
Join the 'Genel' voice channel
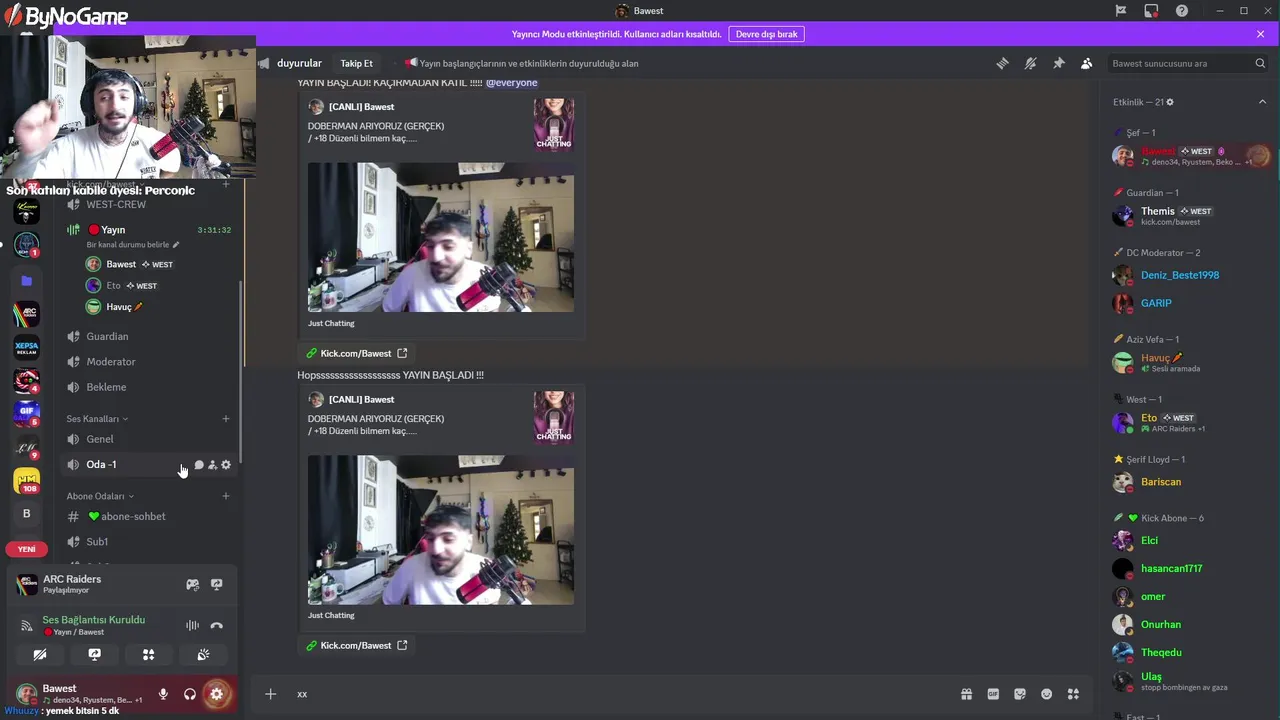(x=148, y=439)
